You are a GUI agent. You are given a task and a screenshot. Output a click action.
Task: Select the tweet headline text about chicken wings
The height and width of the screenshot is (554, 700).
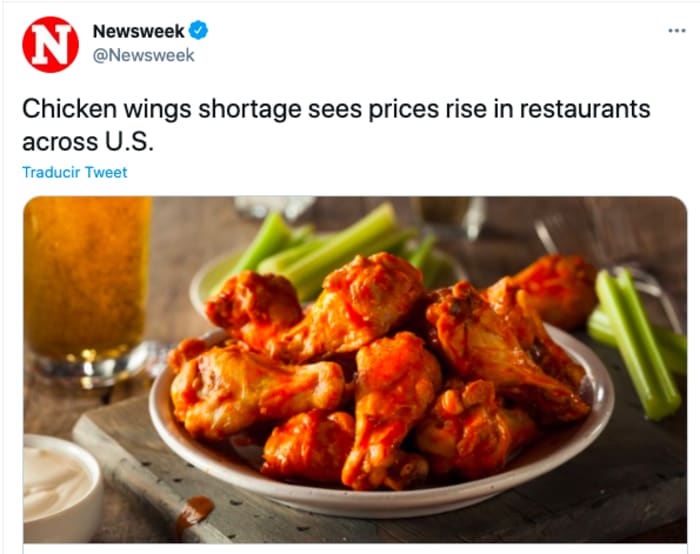click(x=336, y=125)
